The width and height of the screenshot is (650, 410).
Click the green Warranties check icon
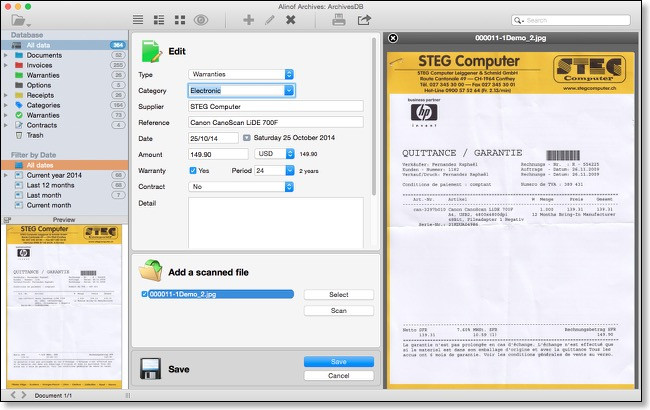point(19,115)
